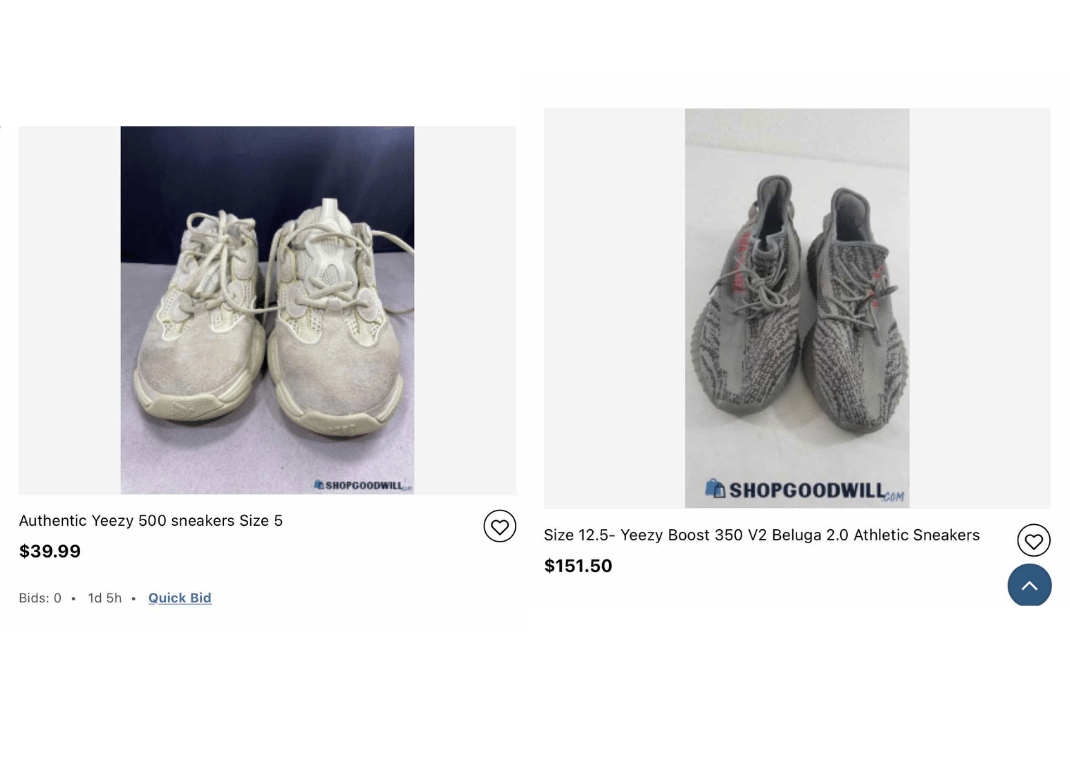Click the right striped shoe in the Beluga photo
Screen dimensions: 1070x760
click(856, 310)
